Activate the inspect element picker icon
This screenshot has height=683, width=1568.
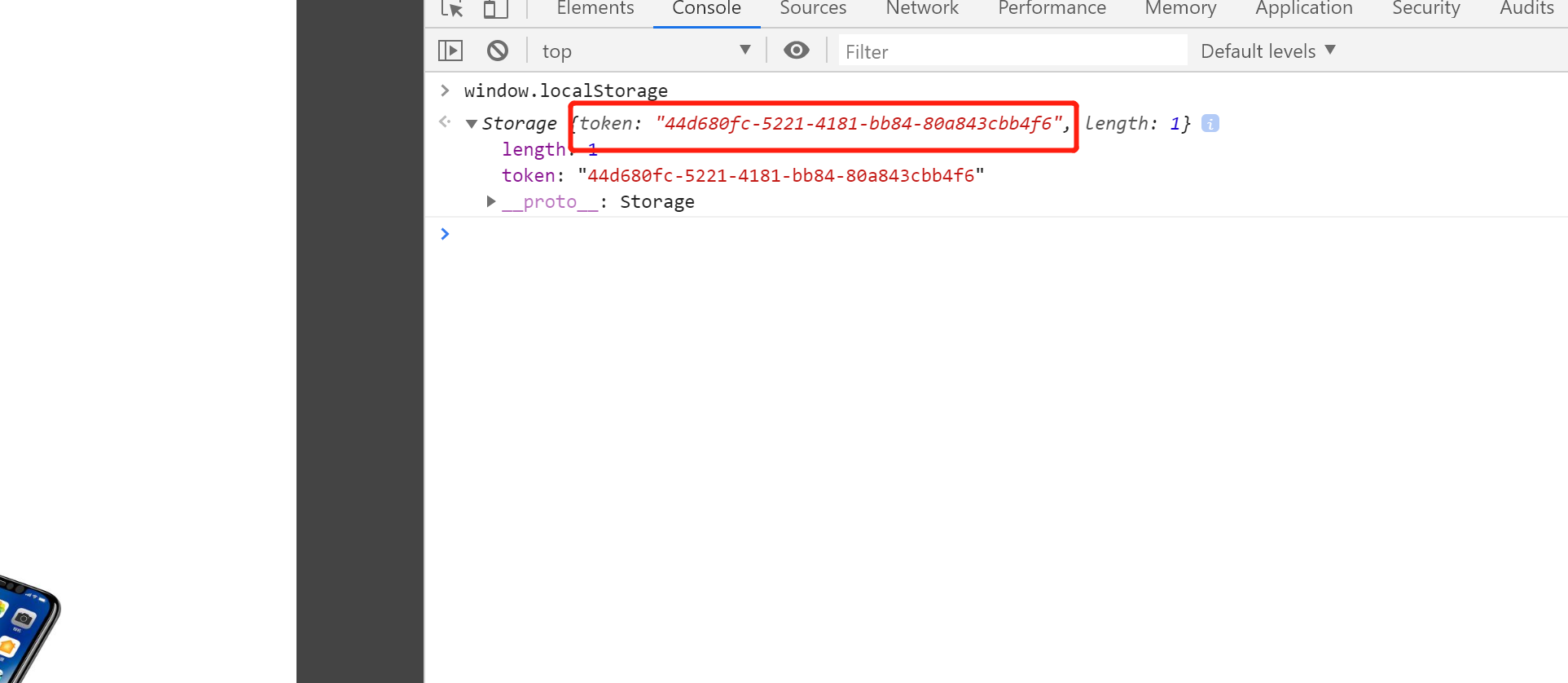[x=452, y=9]
